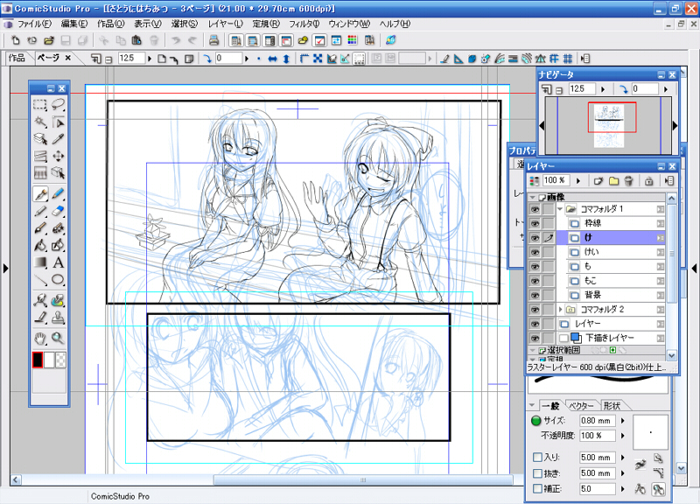Collapse the コマフォルダ 1 folder
700x504 pixels.
560,208
